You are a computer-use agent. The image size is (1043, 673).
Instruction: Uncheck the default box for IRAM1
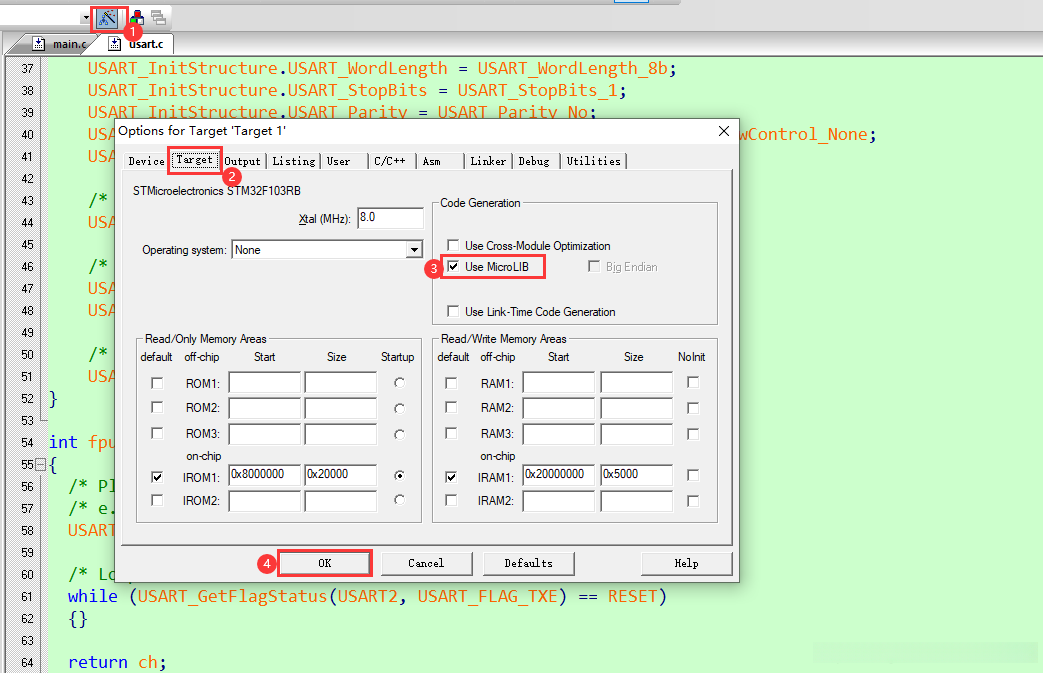pyautogui.click(x=451, y=477)
